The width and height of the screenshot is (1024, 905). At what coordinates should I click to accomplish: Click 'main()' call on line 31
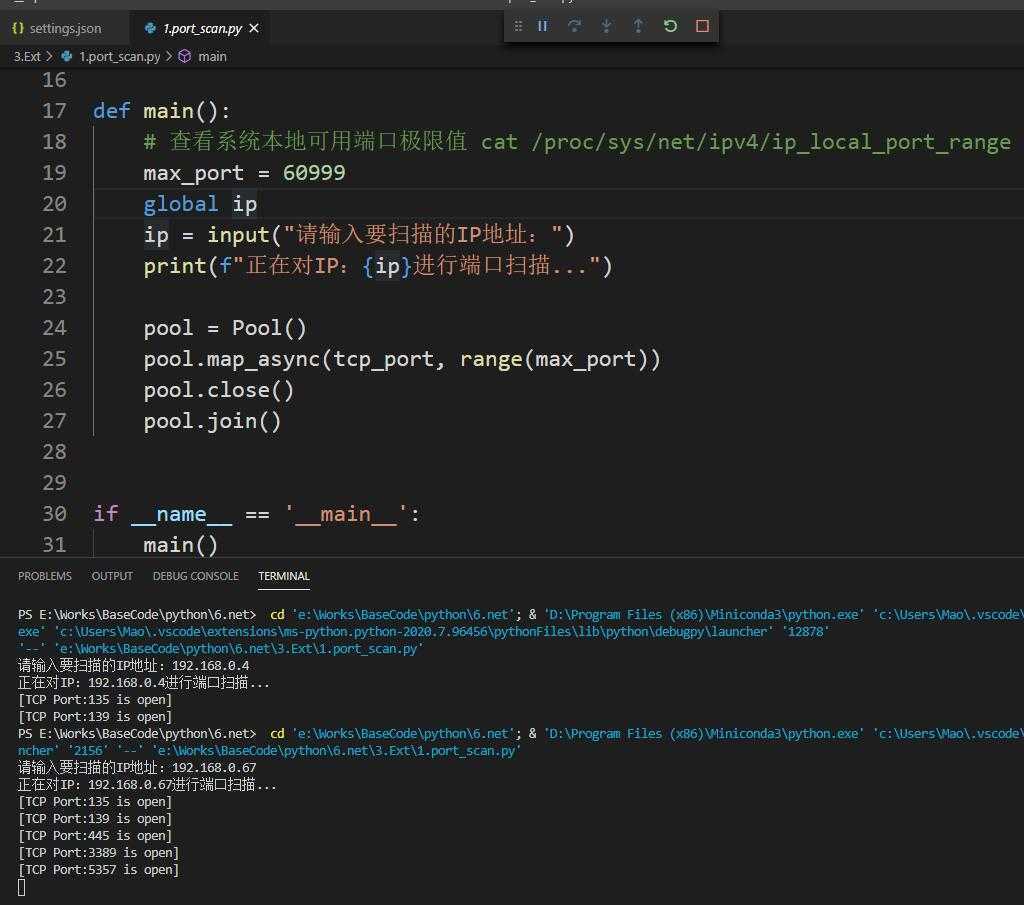tap(180, 545)
